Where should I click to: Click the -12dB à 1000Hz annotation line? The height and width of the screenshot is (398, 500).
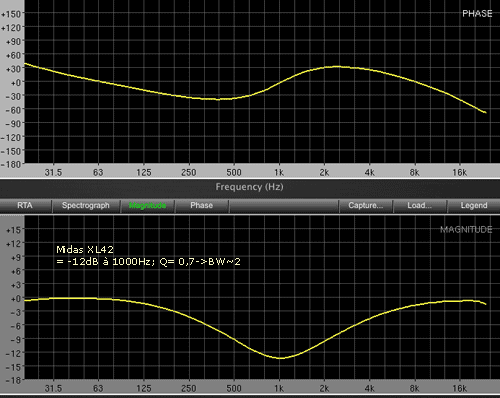[148, 262]
